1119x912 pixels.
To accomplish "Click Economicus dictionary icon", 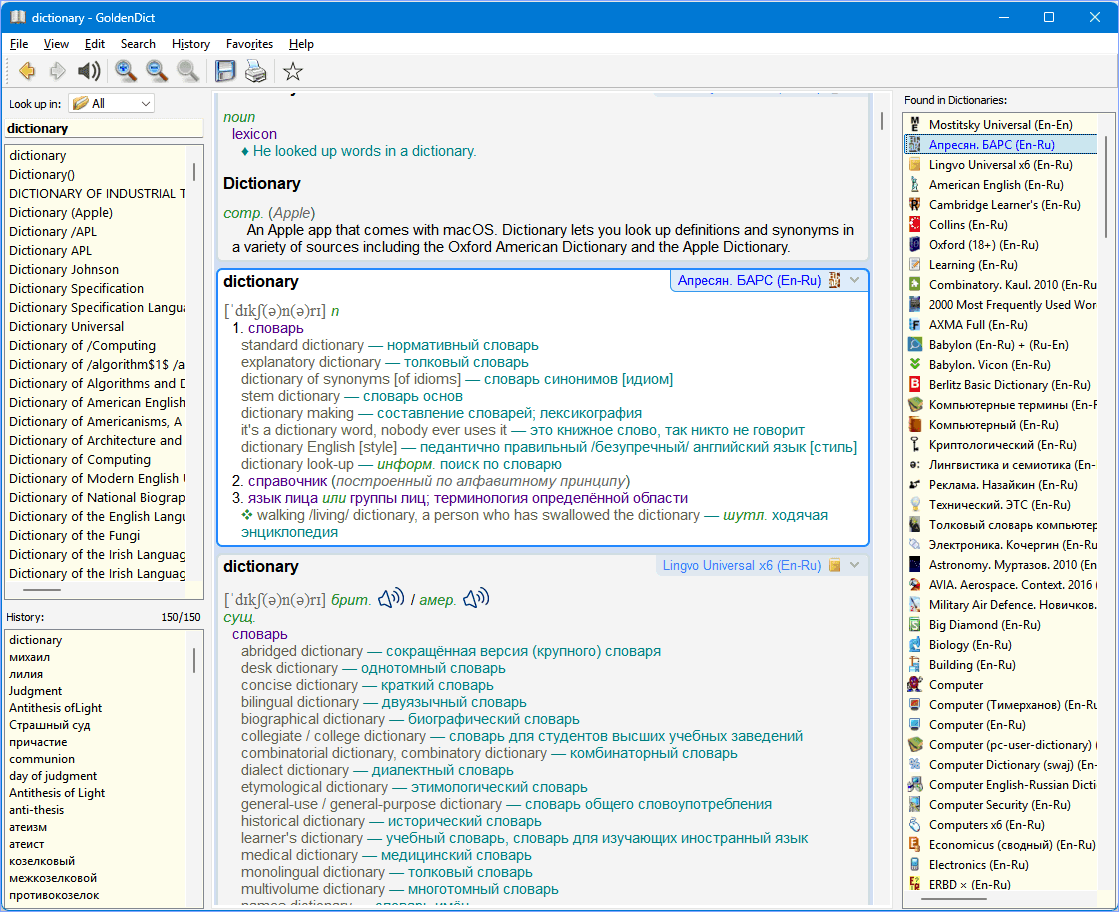I will pyautogui.click(x=915, y=844).
